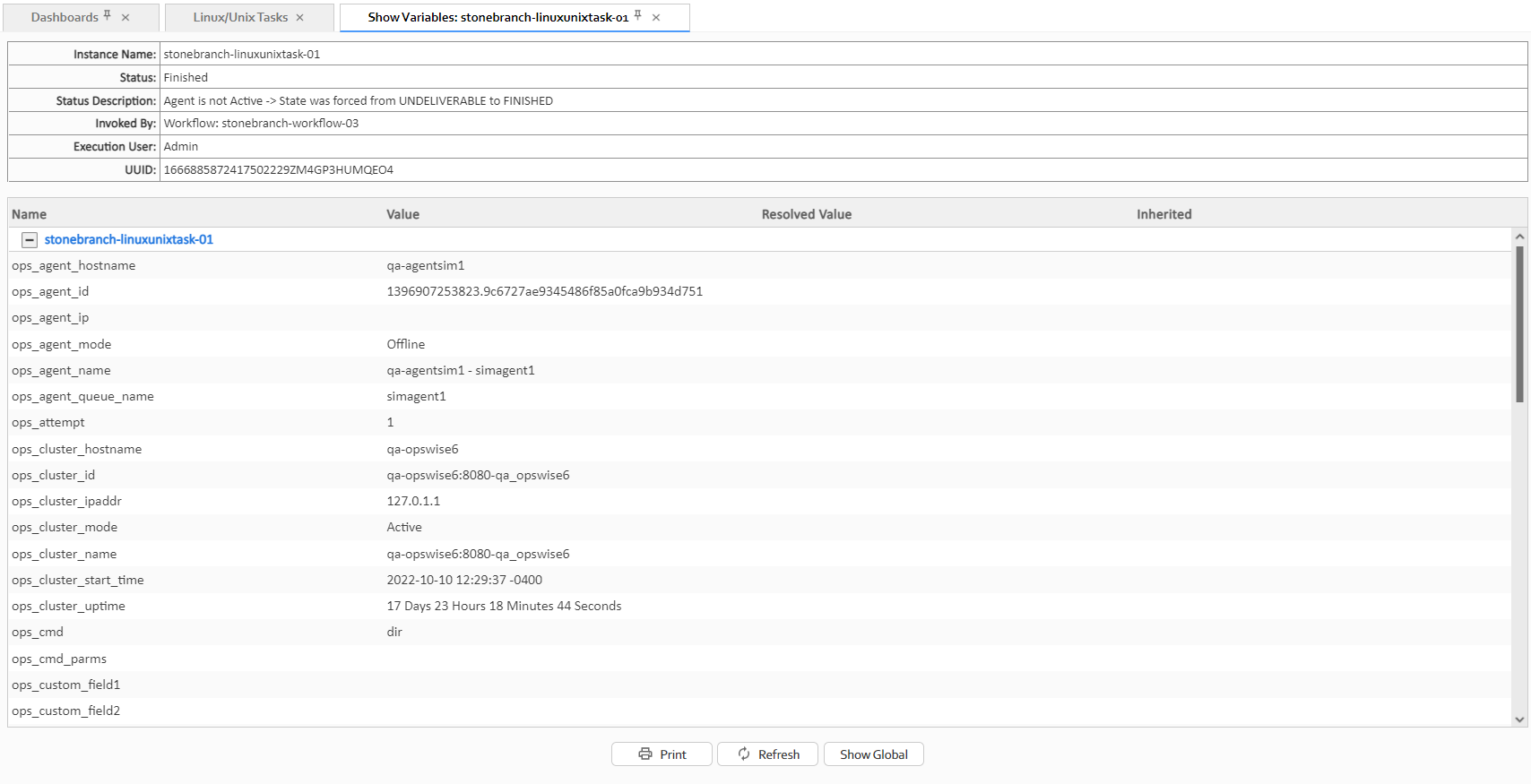Close the Show Variables tab
The width and height of the screenshot is (1531, 784).
656,18
